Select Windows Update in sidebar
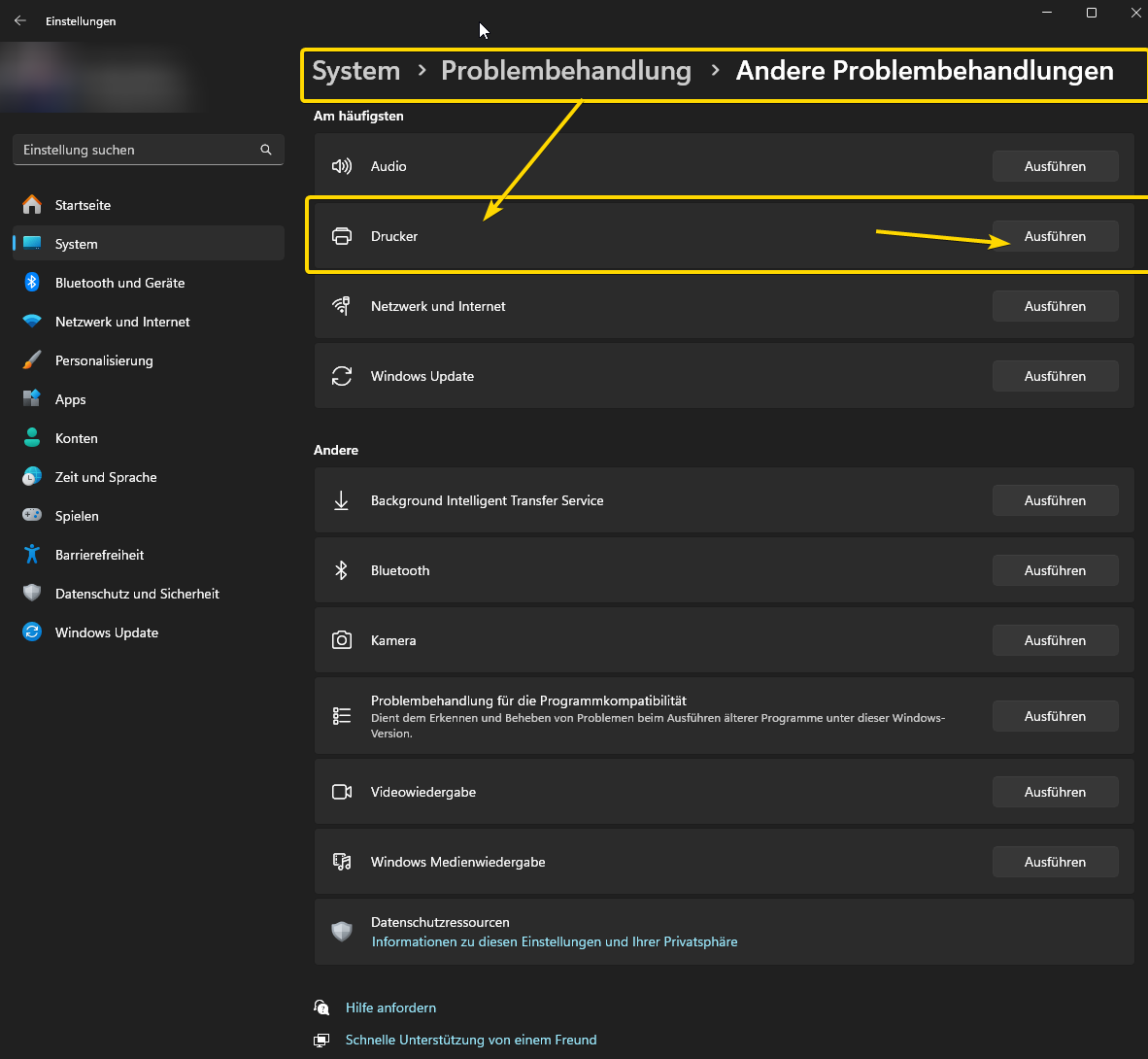1148x1059 pixels. point(106,632)
